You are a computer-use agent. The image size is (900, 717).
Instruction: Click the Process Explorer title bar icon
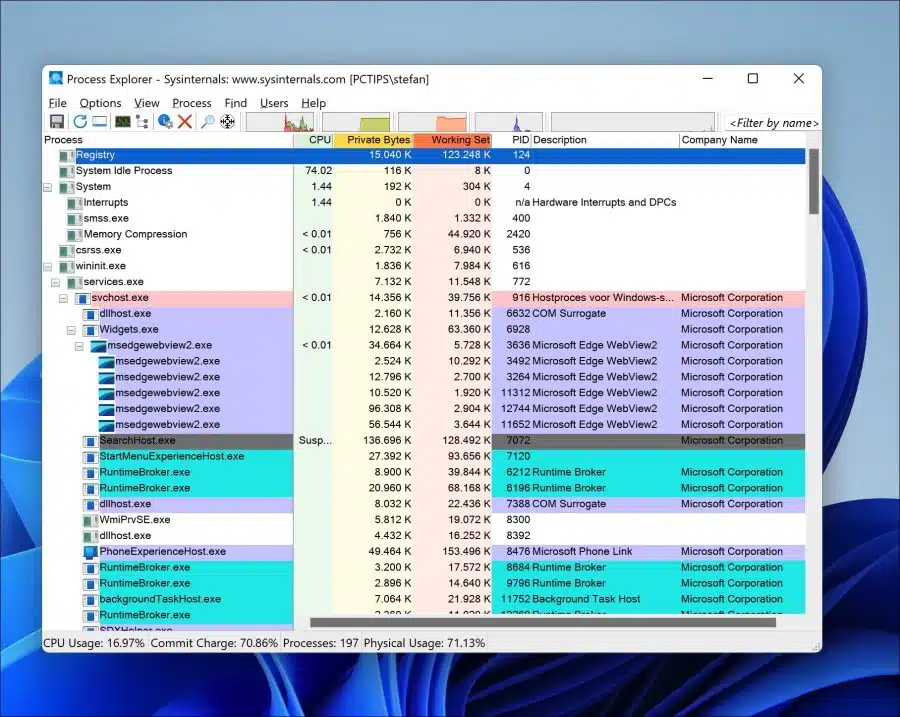pyautogui.click(x=56, y=78)
